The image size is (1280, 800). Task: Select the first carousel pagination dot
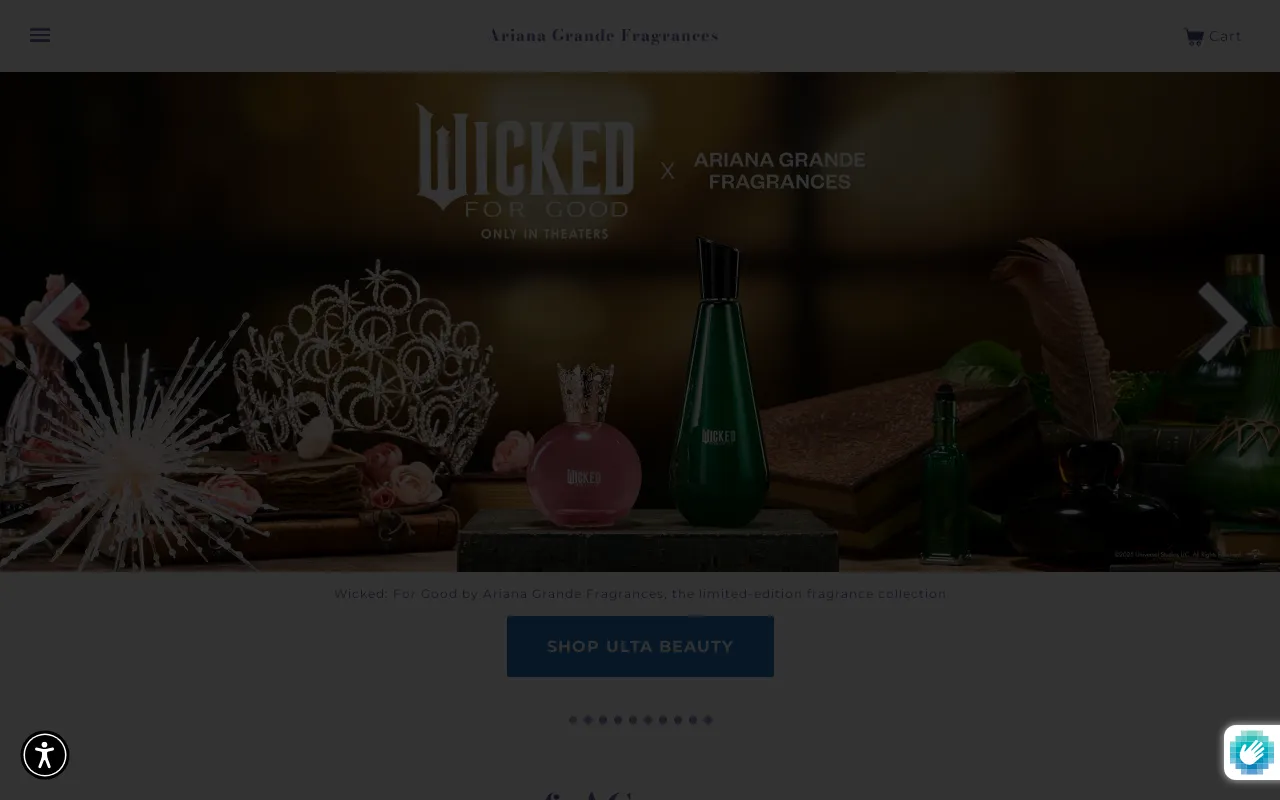coord(573,719)
